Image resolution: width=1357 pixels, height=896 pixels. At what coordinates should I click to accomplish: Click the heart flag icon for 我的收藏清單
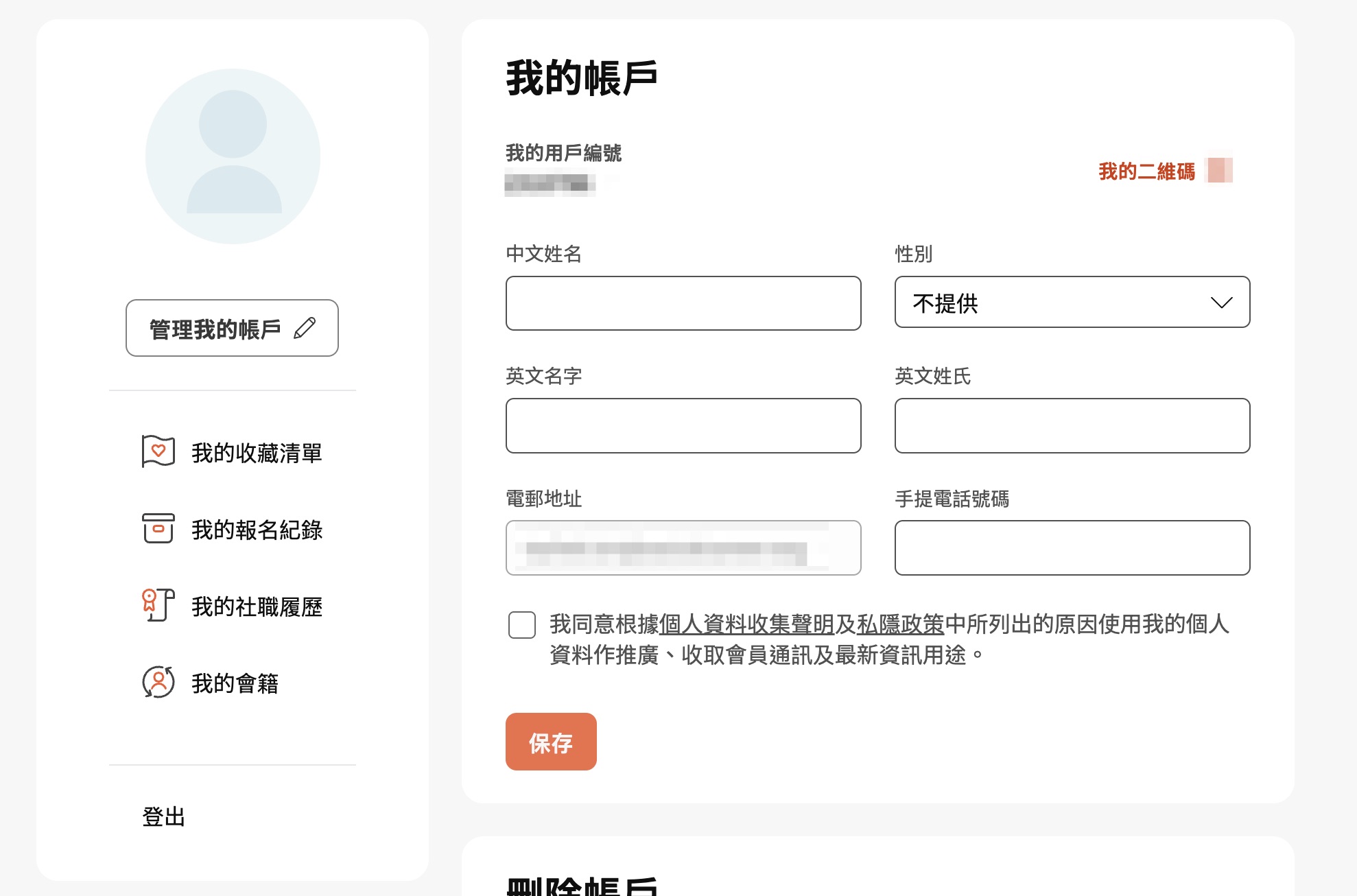coord(158,452)
